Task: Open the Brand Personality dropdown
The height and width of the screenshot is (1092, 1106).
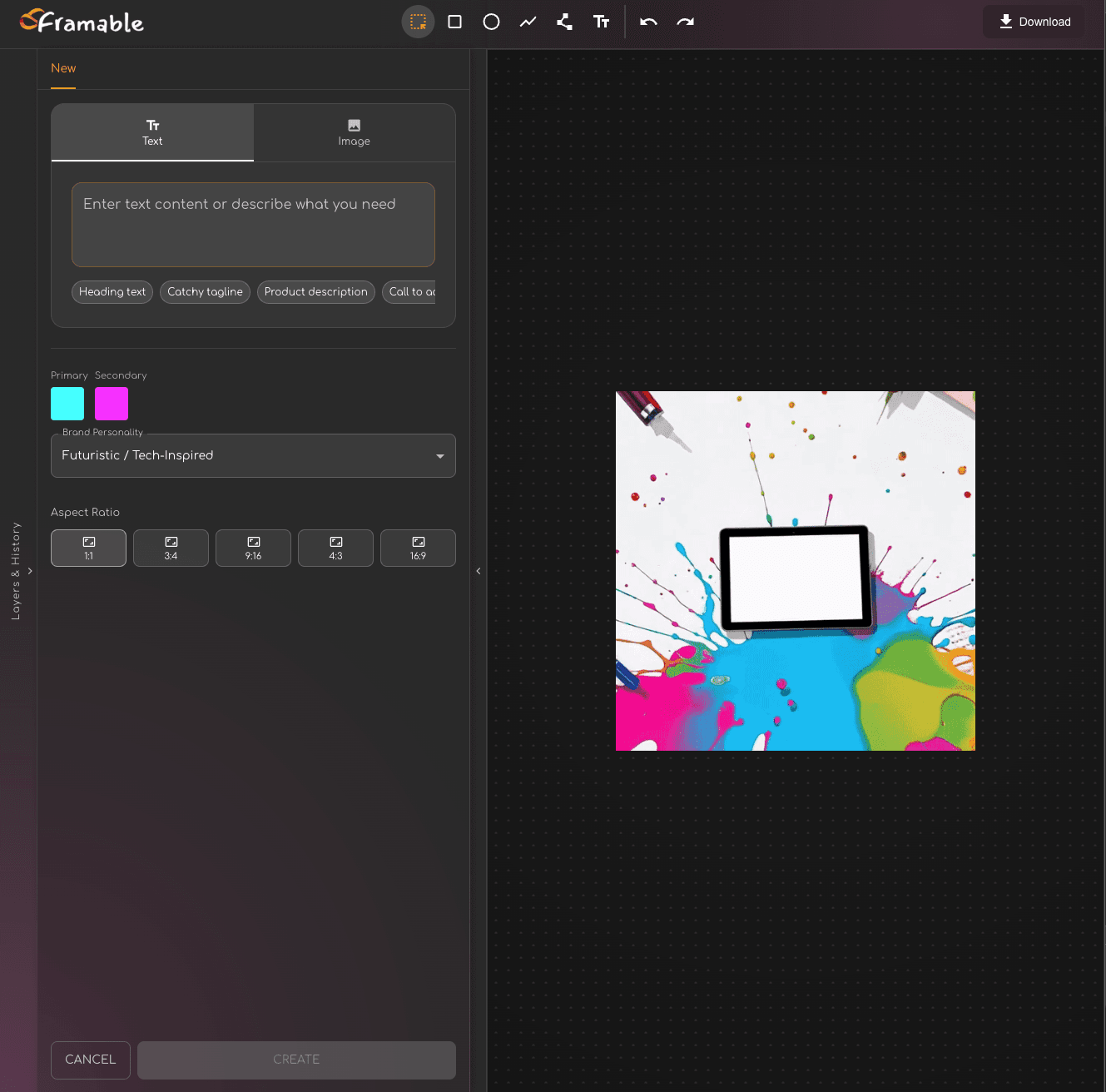Action: point(253,455)
